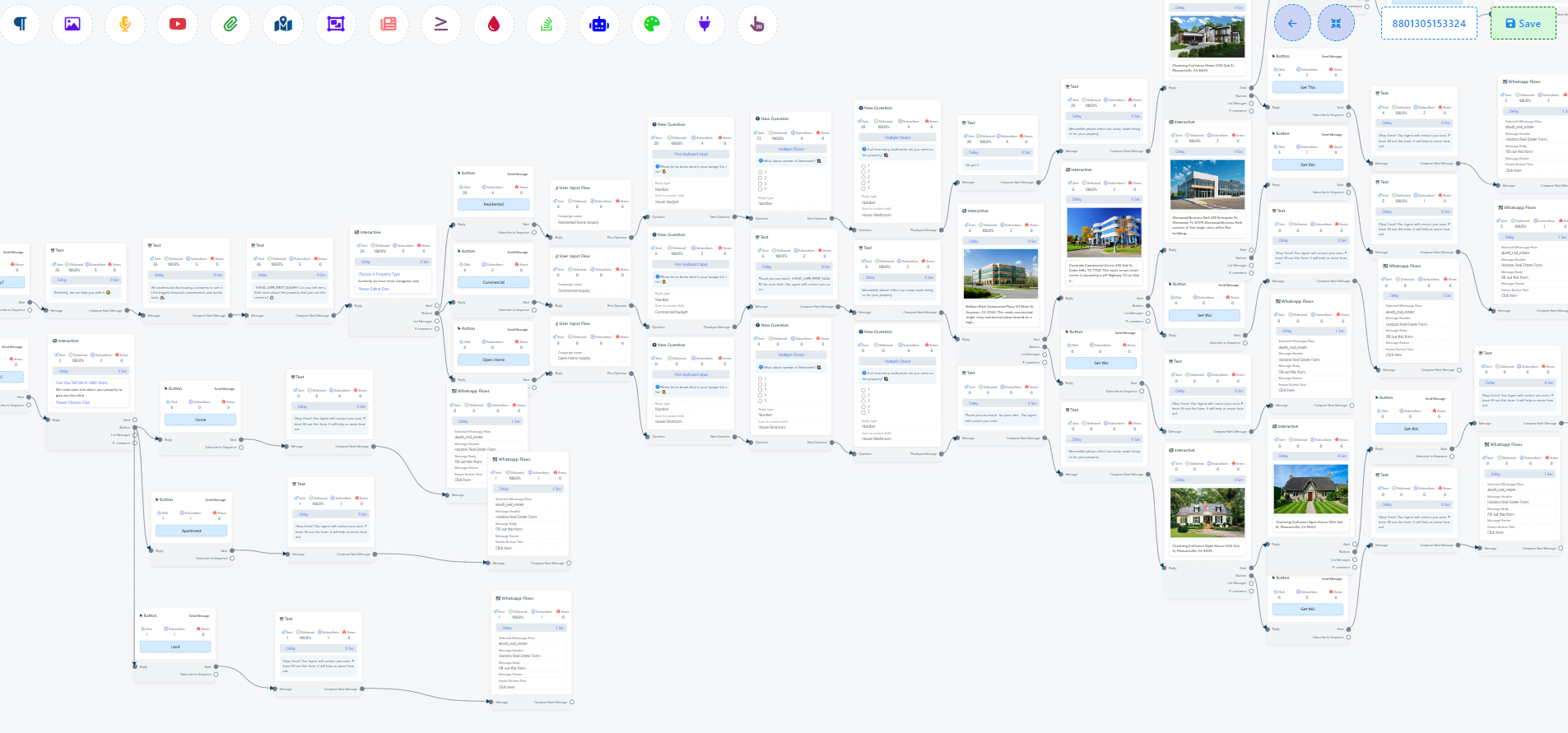Select the Open Home button block
1568x733 pixels.
[x=494, y=360]
